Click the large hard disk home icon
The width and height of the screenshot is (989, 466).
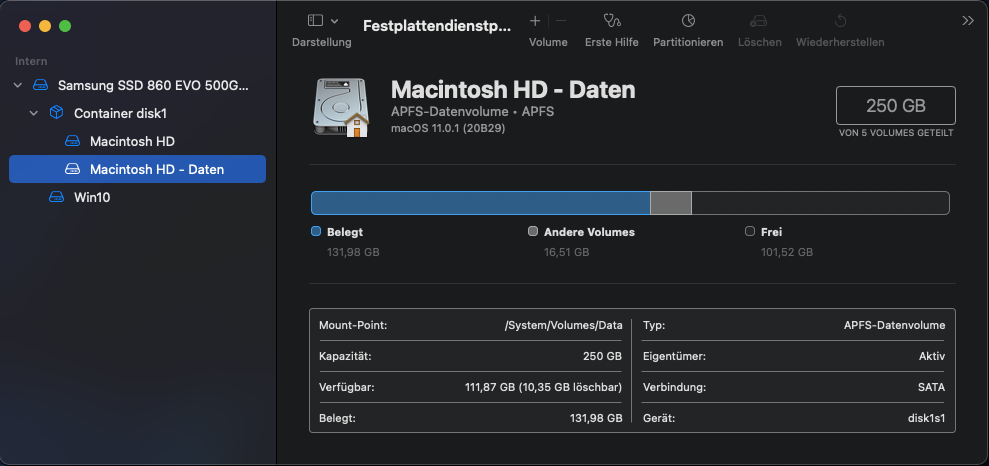341,107
